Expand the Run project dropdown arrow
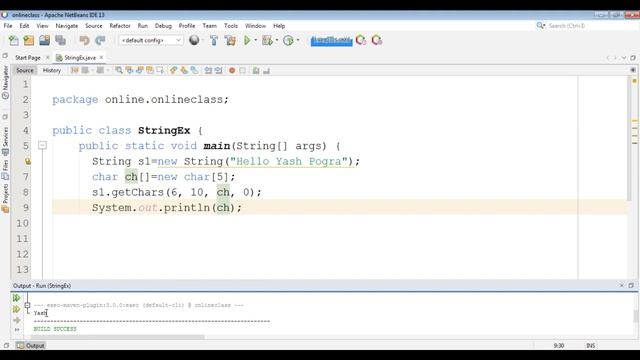The height and width of the screenshot is (360, 640). point(256,40)
